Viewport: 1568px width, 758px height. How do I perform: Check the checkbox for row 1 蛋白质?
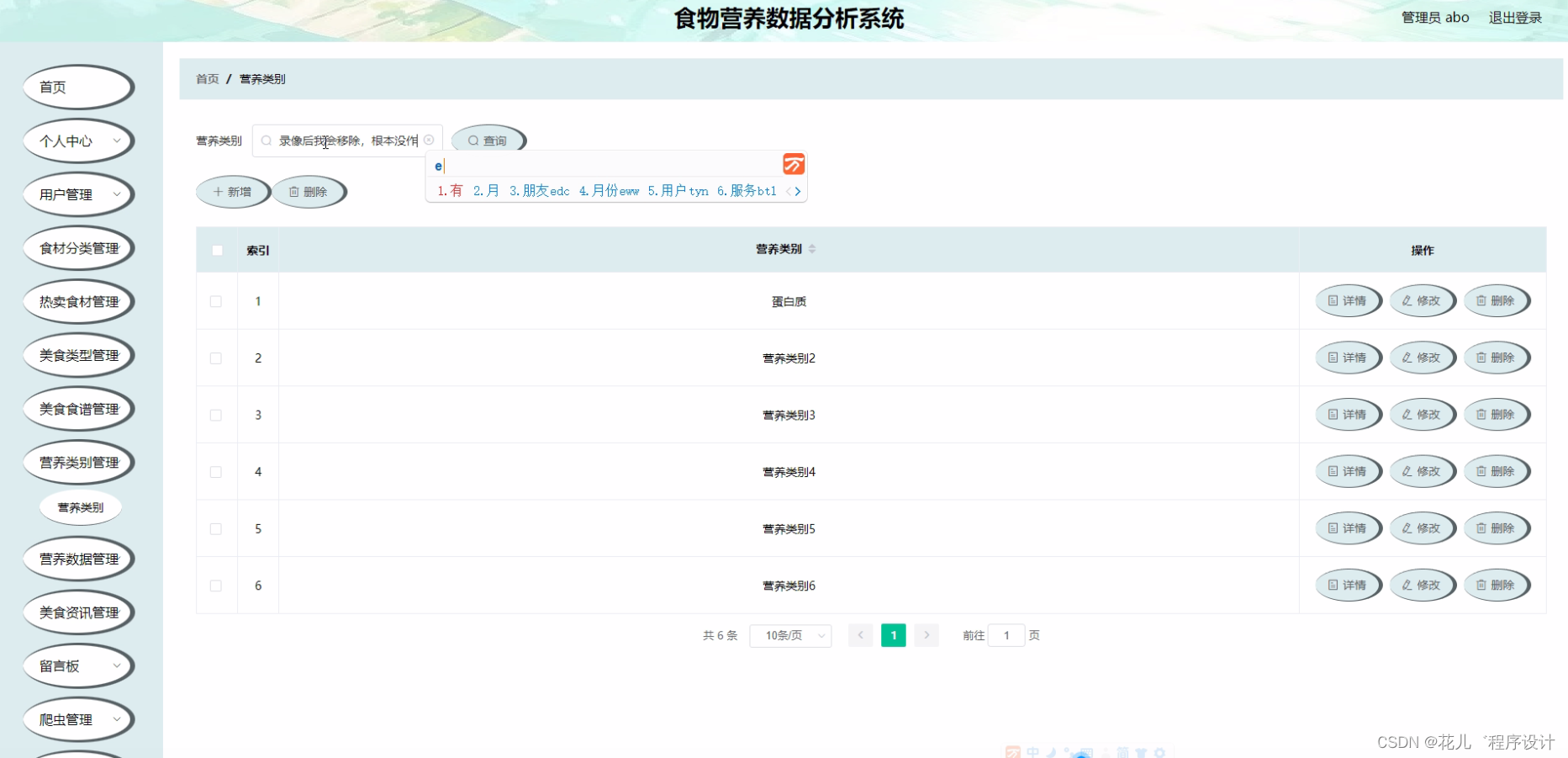[216, 301]
